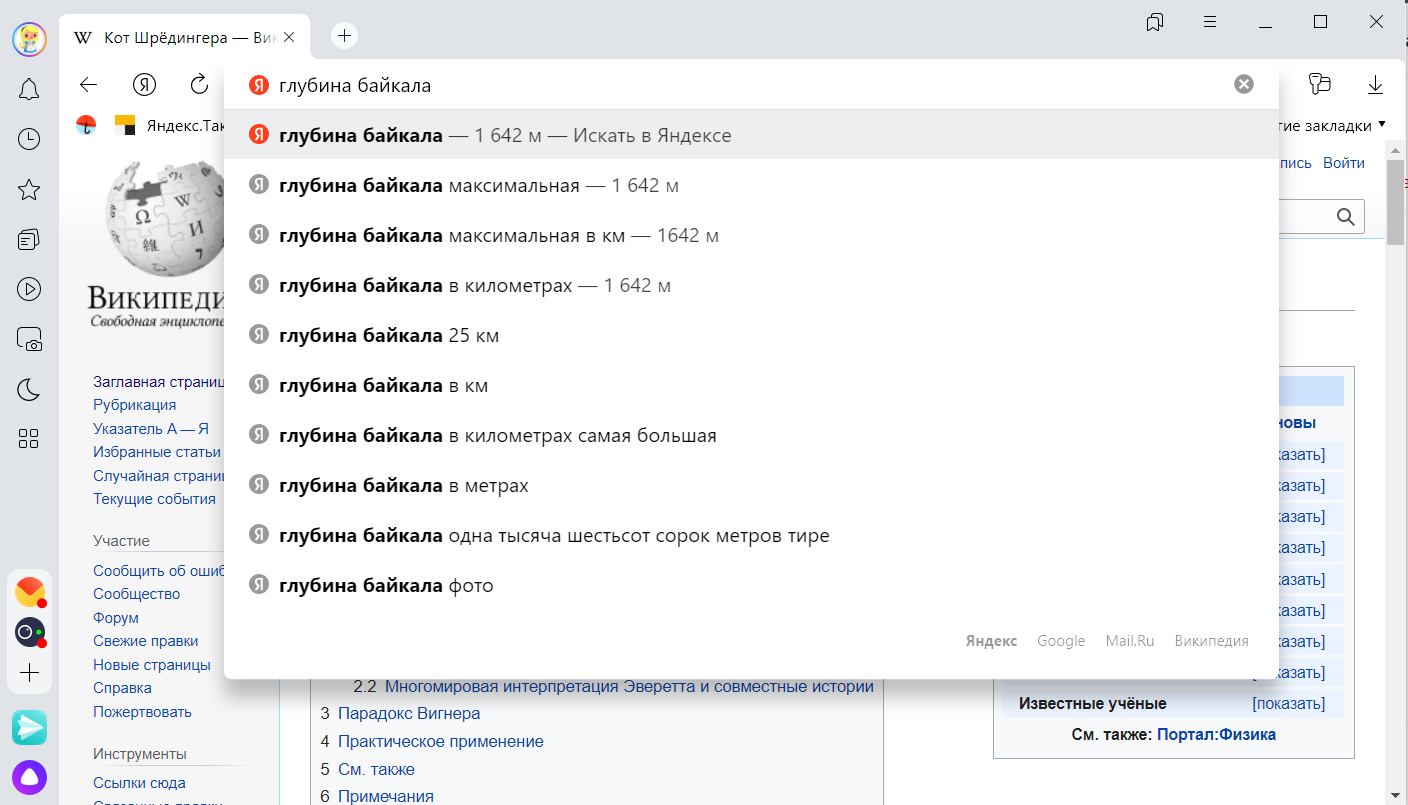The width and height of the screenshot is (1408, 805).
Task: Open Свежие правки link
Action: (146, 641)
